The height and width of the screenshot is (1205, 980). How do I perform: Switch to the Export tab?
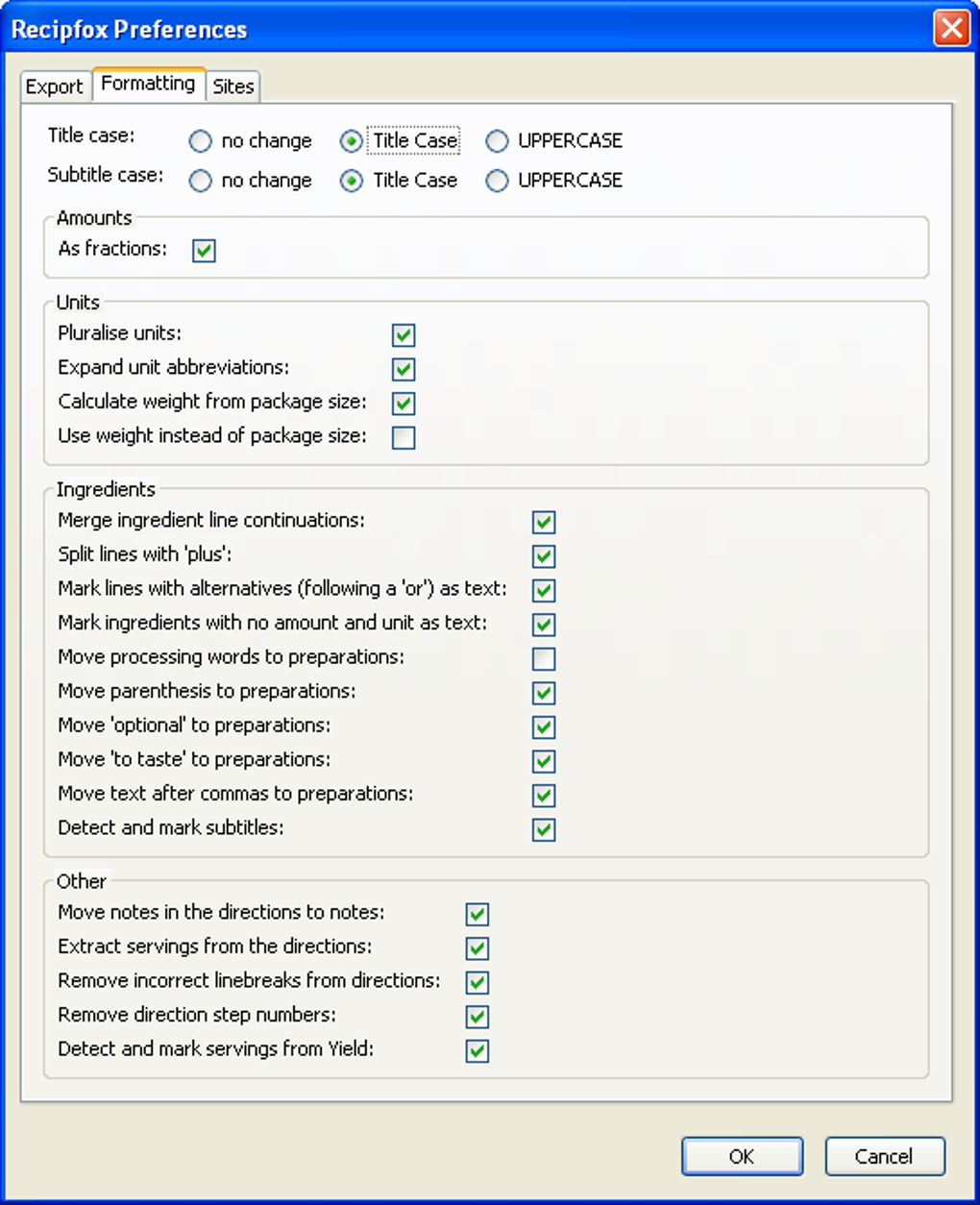click(54, 86)
